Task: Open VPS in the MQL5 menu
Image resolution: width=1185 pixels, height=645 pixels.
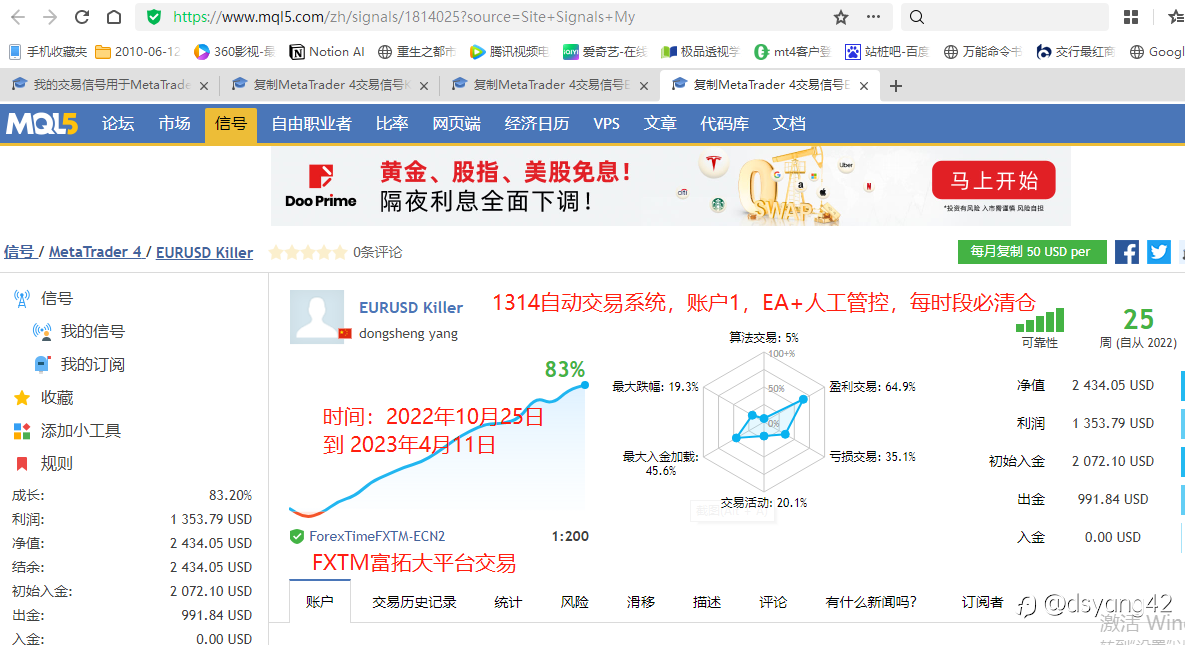Action: click(606, 124)
